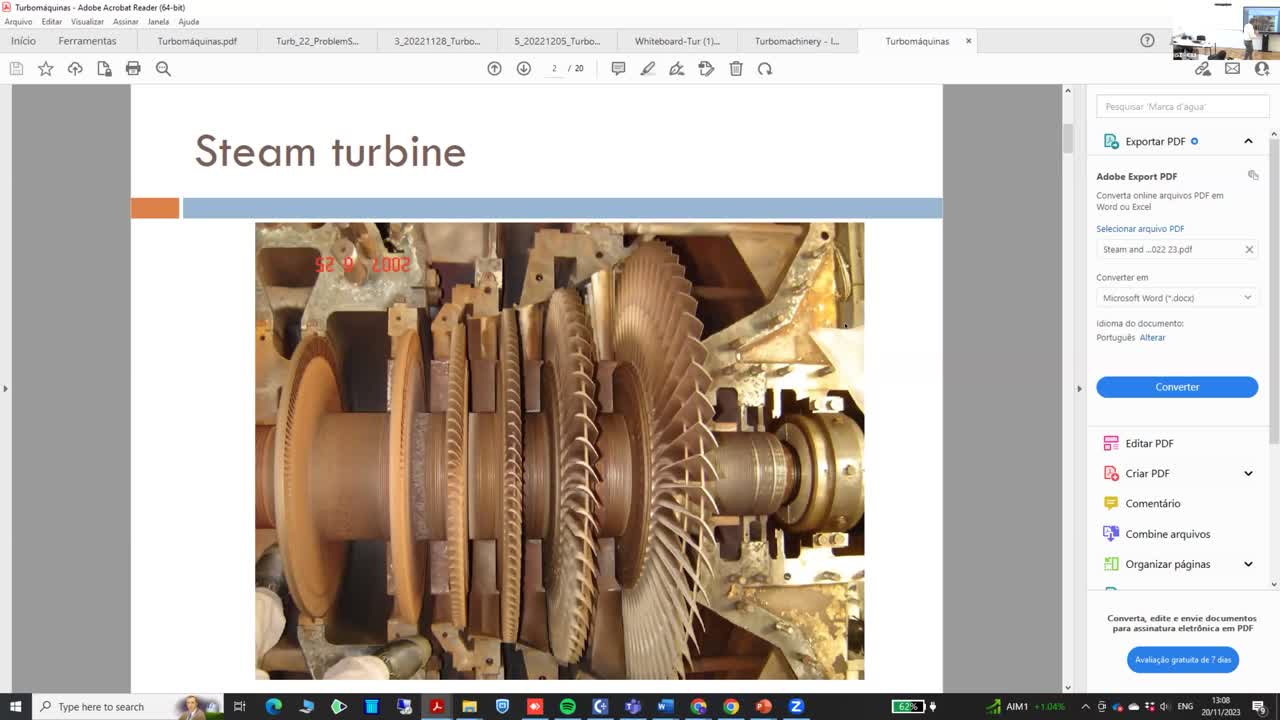The height and width of the screenshot is (720, 1280).
Task: Open the comment note tool
Action: [618, 69]
